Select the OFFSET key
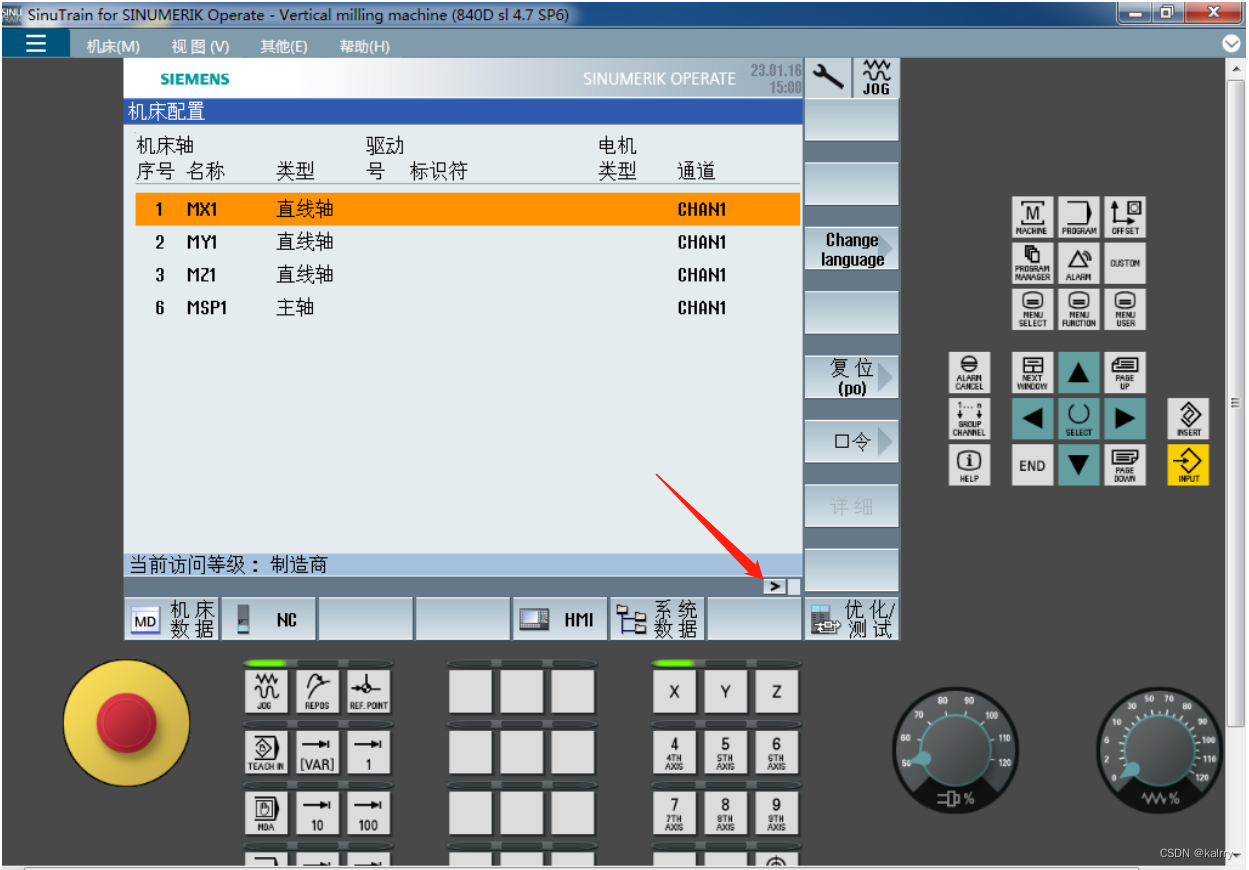This screenshot has height=870, width=1249. coord(1125,217)
